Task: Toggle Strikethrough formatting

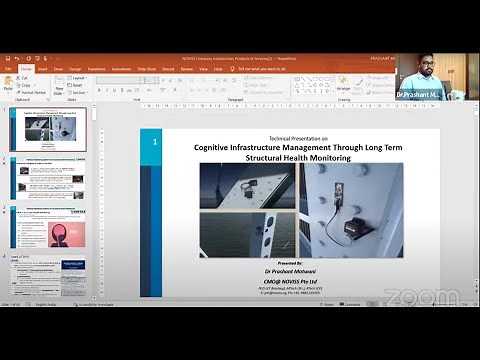Action: 130,90
